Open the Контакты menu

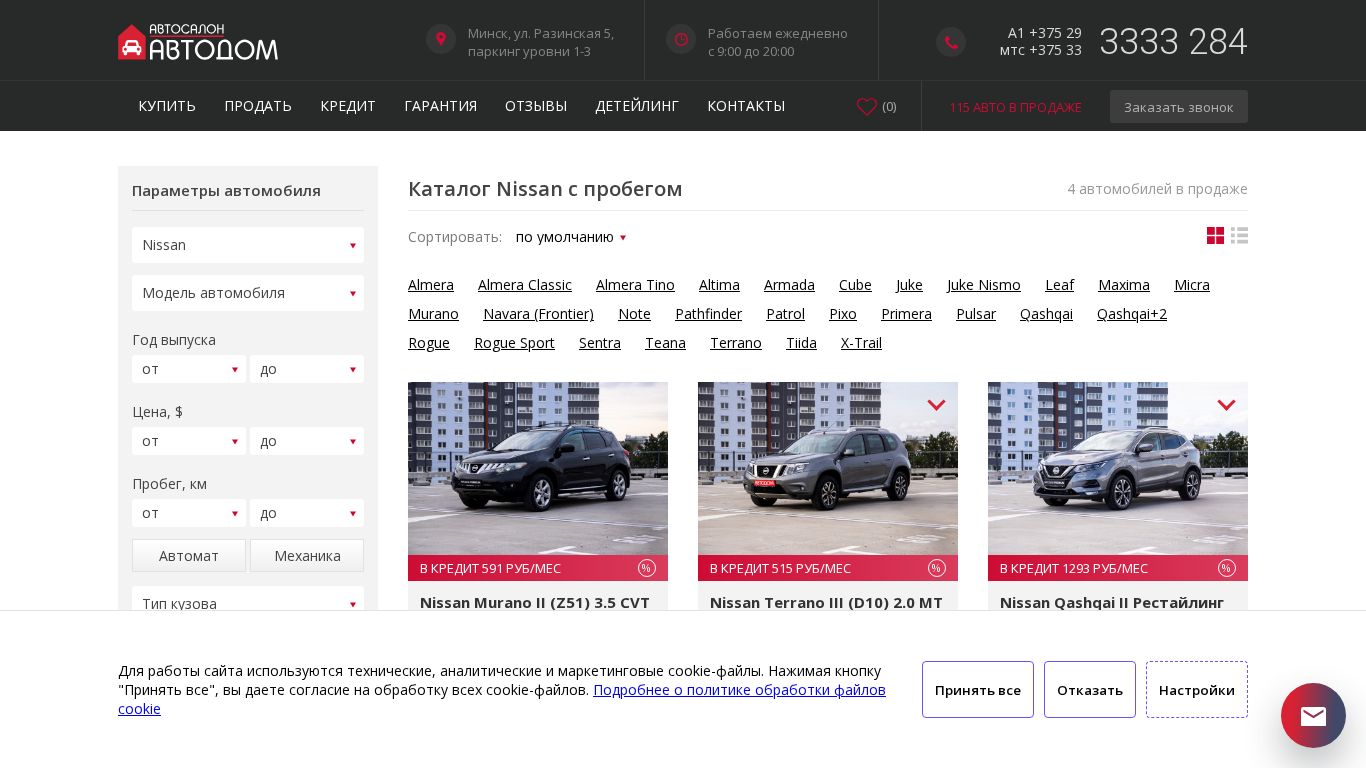pyautogui.click(x=746, y=106)
